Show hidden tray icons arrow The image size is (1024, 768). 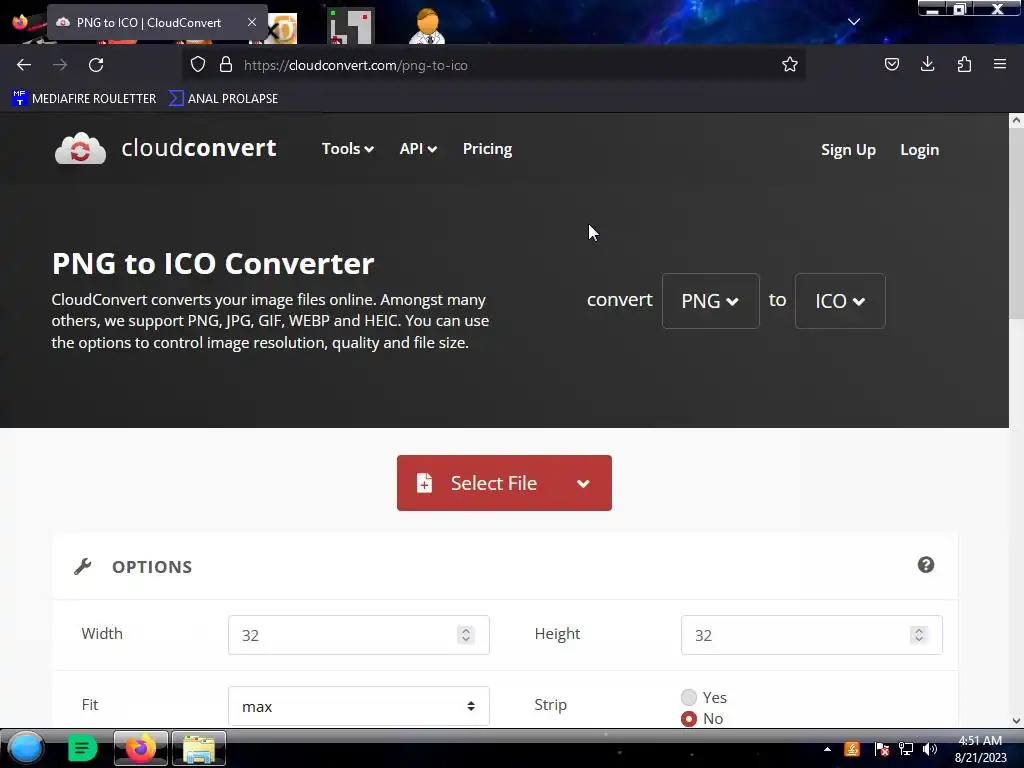[x=827, y=749]
